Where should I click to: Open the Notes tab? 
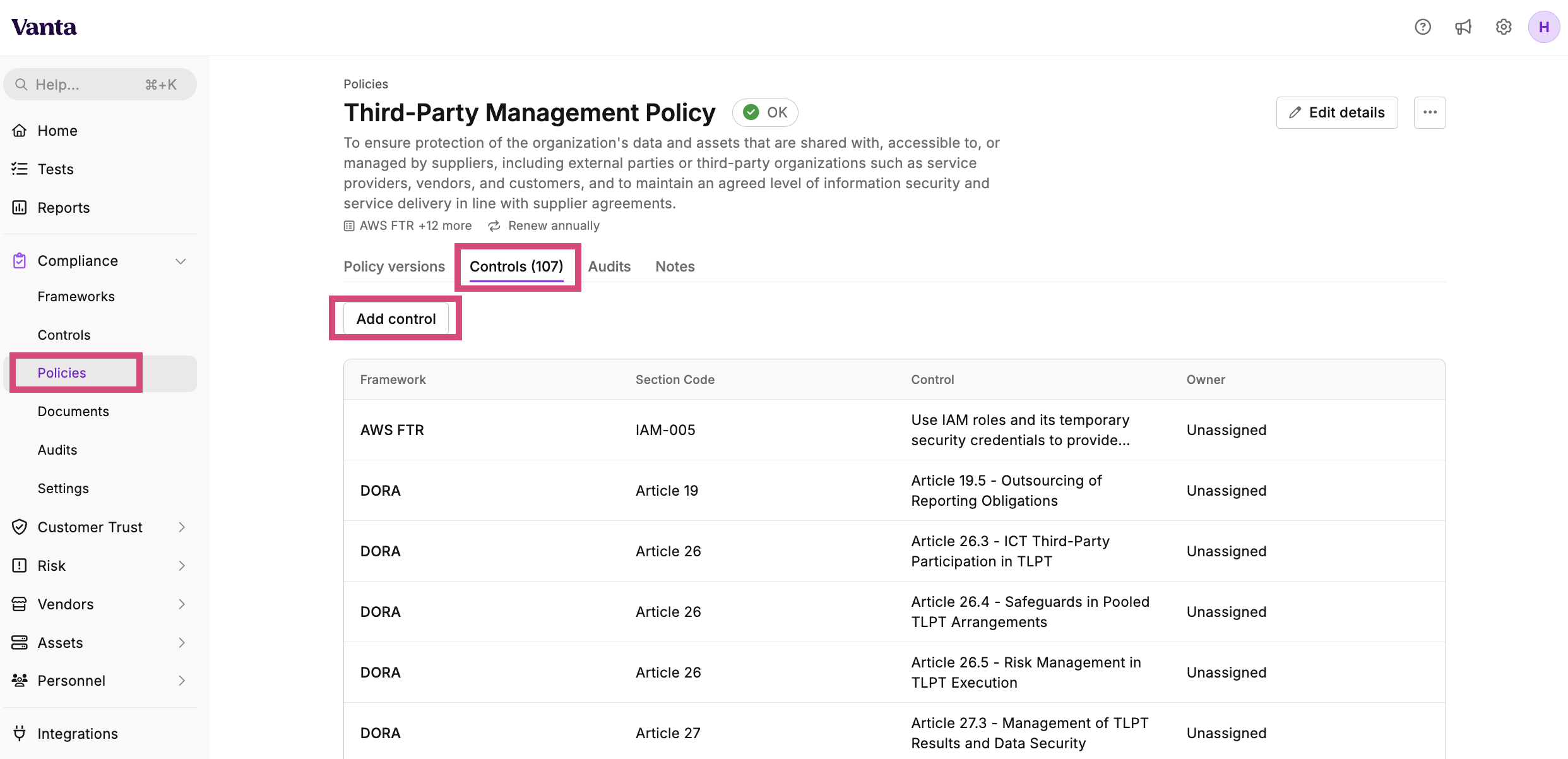(x=675, y=266)
